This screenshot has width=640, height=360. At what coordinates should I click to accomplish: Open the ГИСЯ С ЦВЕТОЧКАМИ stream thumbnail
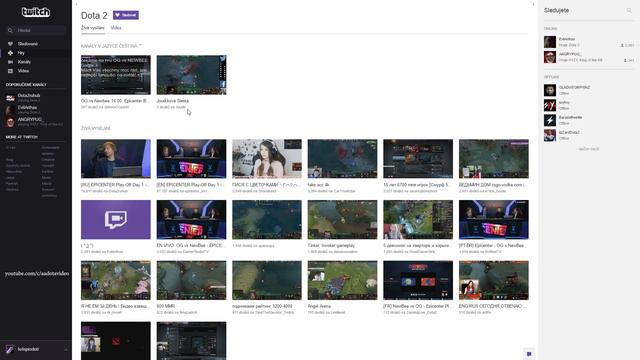point(267,159)
